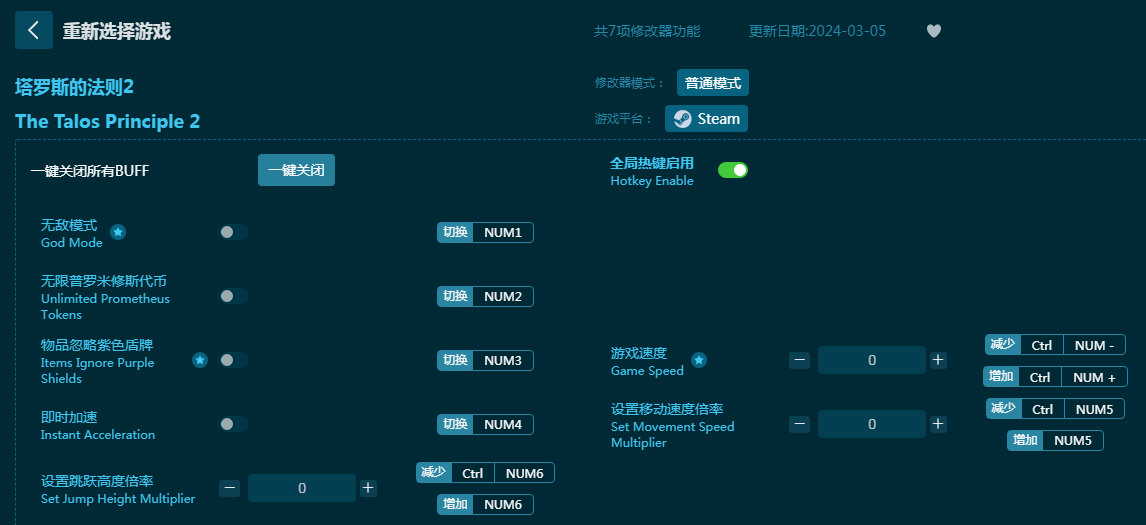Decrease Jump Height Multiplier with minus button
1146x525 pixels.
pyautogui.click(x=229, y=488)
